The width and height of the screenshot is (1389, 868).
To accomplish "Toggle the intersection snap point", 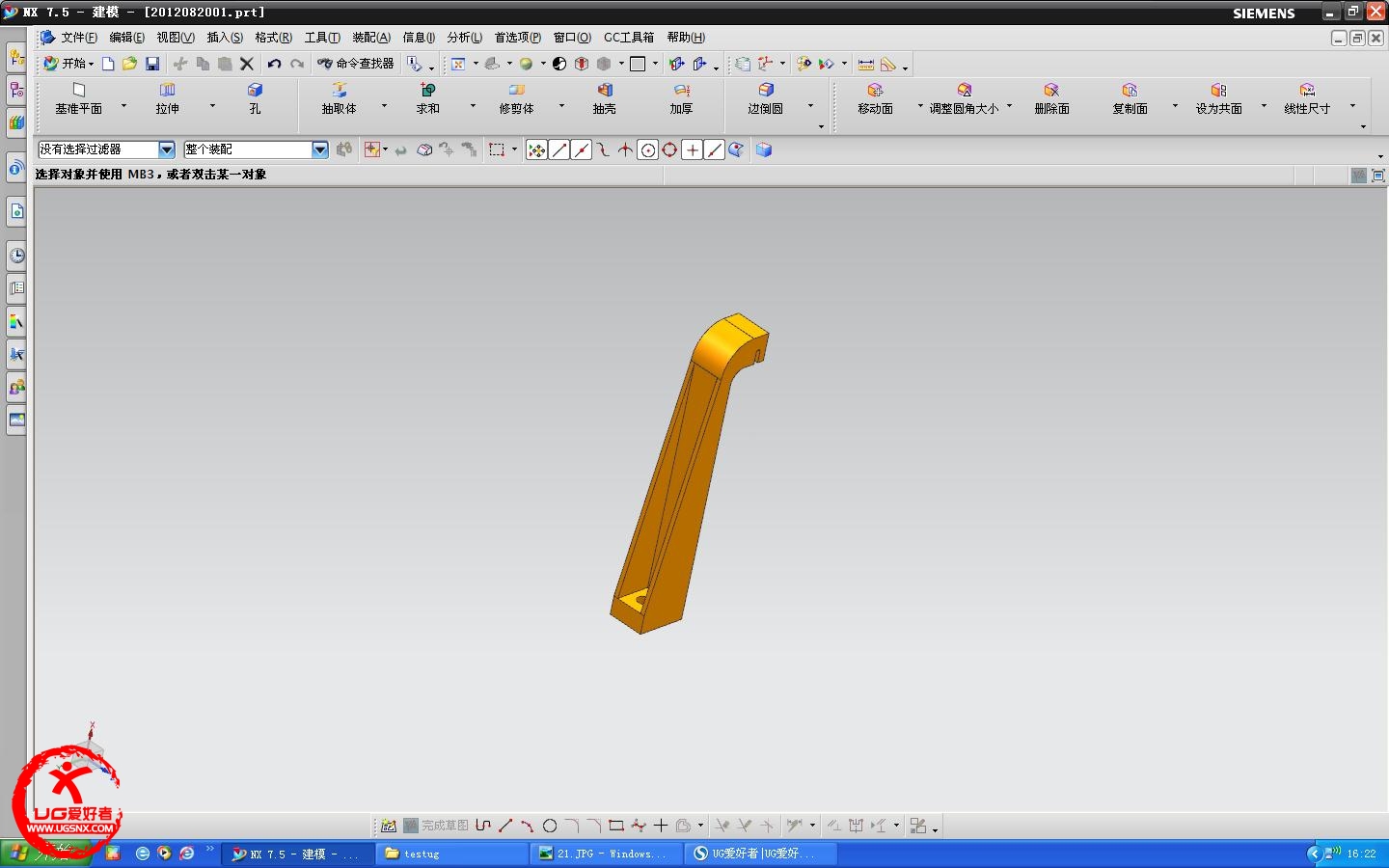I will pyautogui.click(x=626, y=149).
